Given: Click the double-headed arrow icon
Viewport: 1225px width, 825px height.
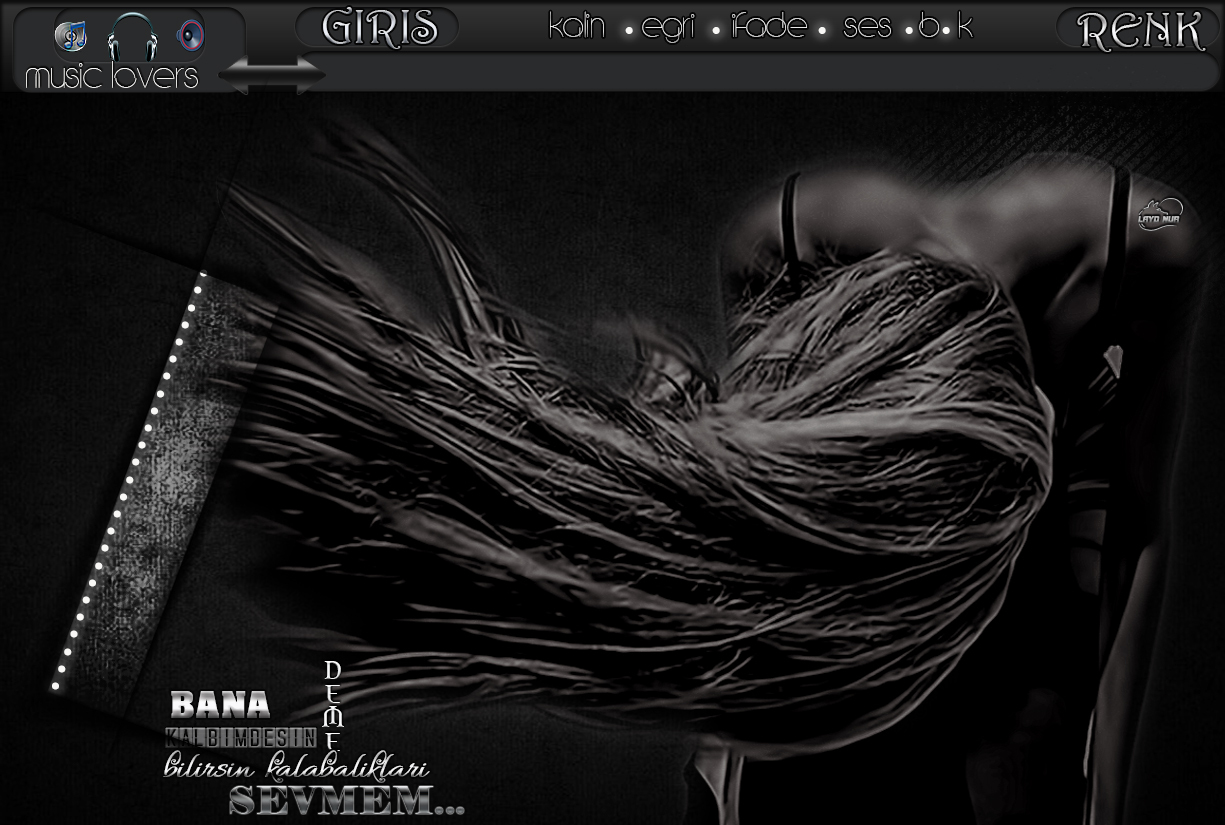Looking at the screenshot, I should coord(272,75).
